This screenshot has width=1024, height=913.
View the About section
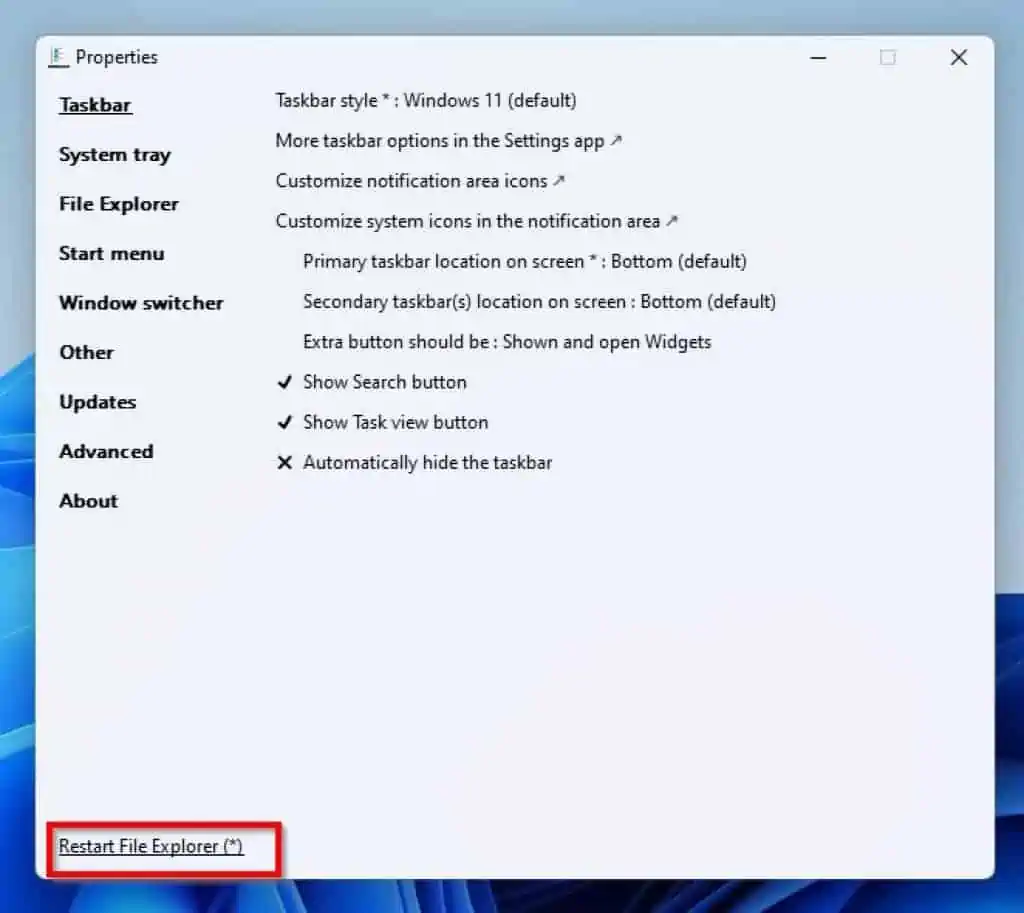[x=88, y=501]
